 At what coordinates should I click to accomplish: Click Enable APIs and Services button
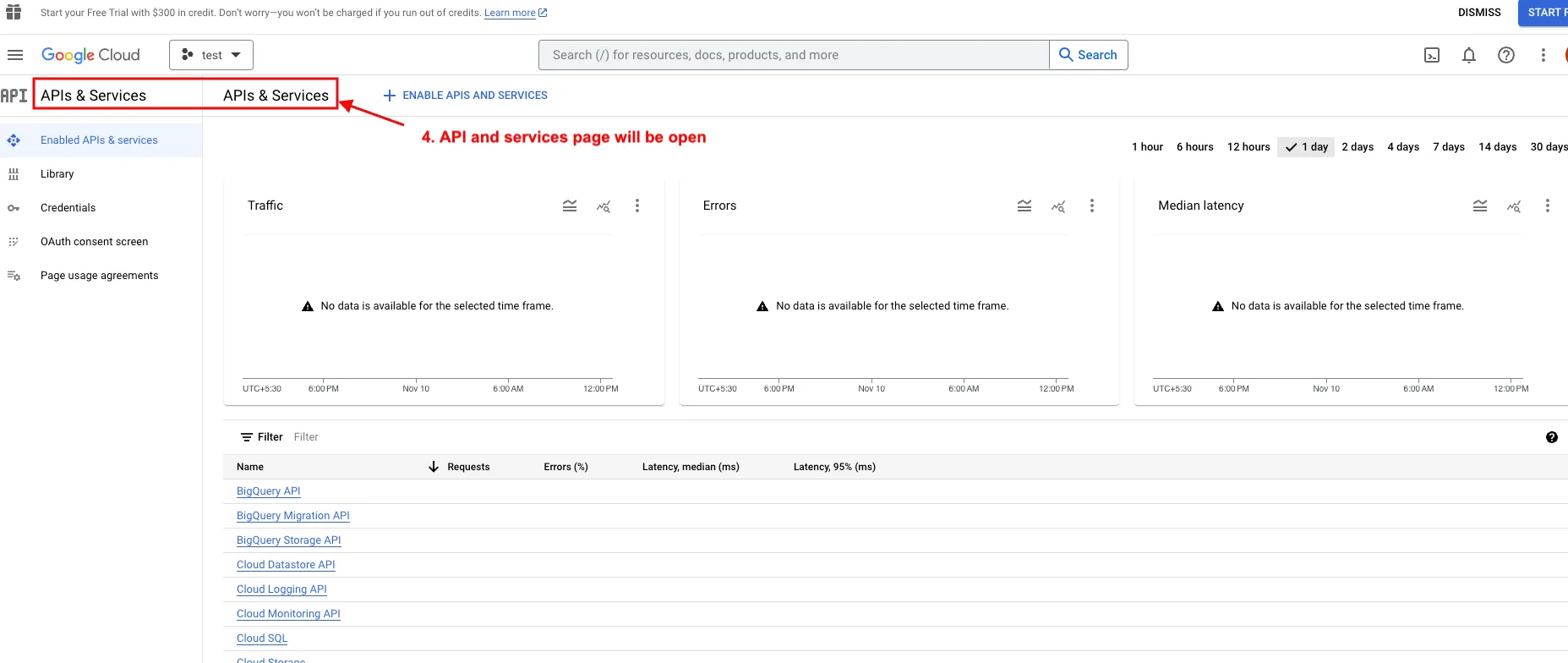click(466, 96)
